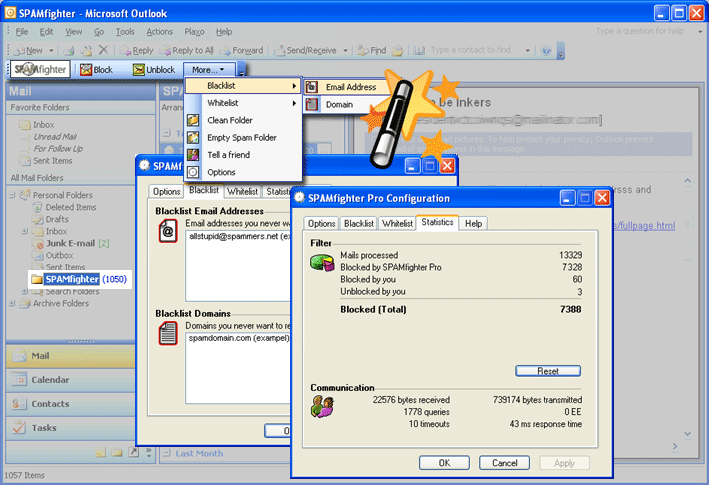Click the address book toolbar icon
709x485 pixels.
tap(419, 50)
